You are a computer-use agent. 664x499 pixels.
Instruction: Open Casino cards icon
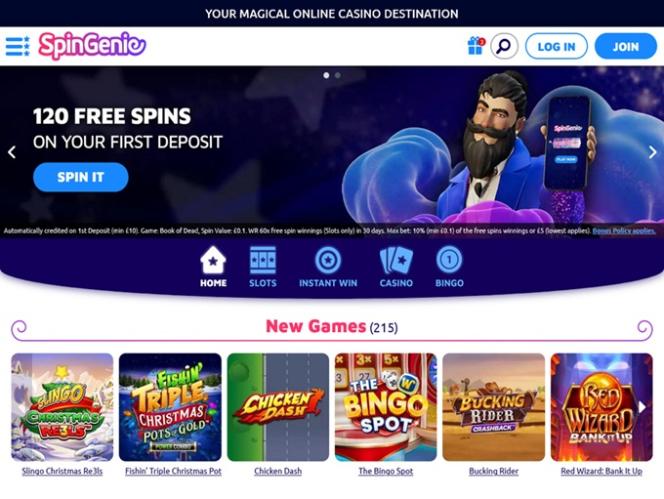click(396, 260)
